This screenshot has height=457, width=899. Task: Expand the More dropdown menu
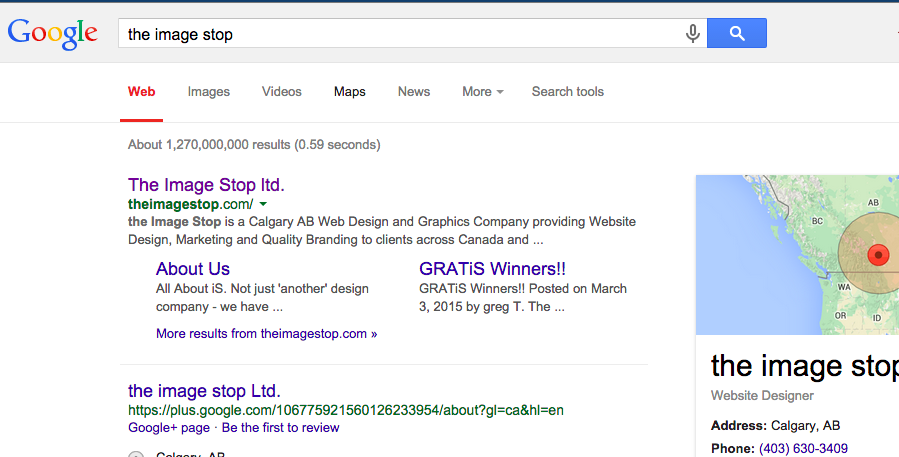click(483, 92)
